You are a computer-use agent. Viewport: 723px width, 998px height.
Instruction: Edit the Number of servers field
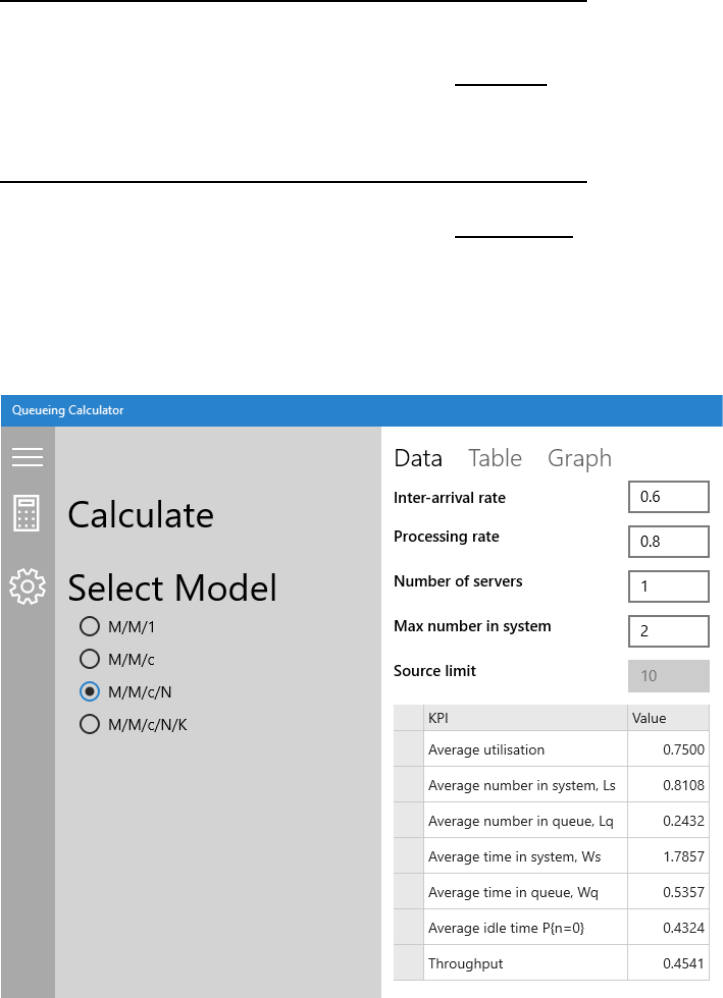tap(668, 586)
